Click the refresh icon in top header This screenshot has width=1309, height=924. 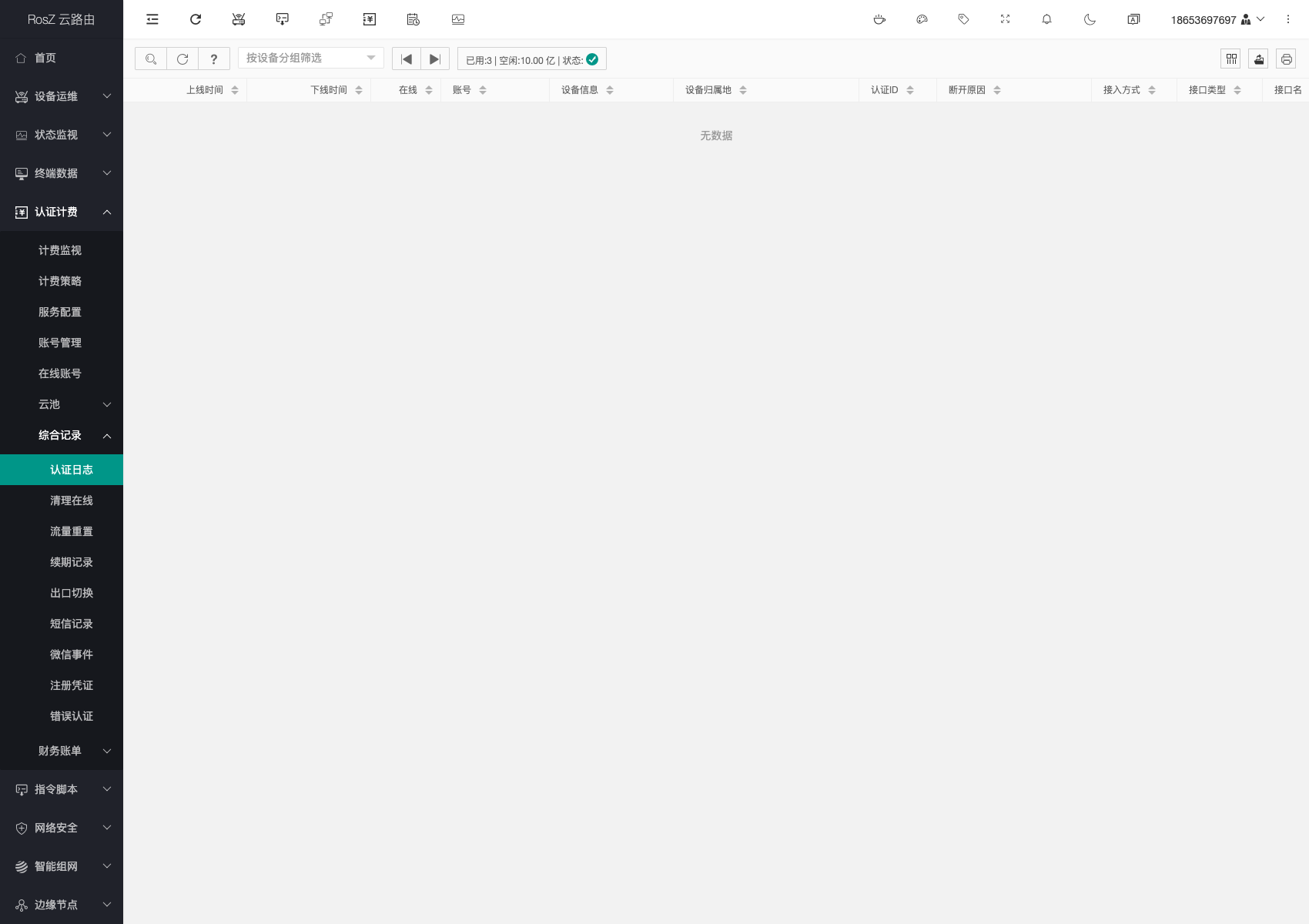(196, 19)
